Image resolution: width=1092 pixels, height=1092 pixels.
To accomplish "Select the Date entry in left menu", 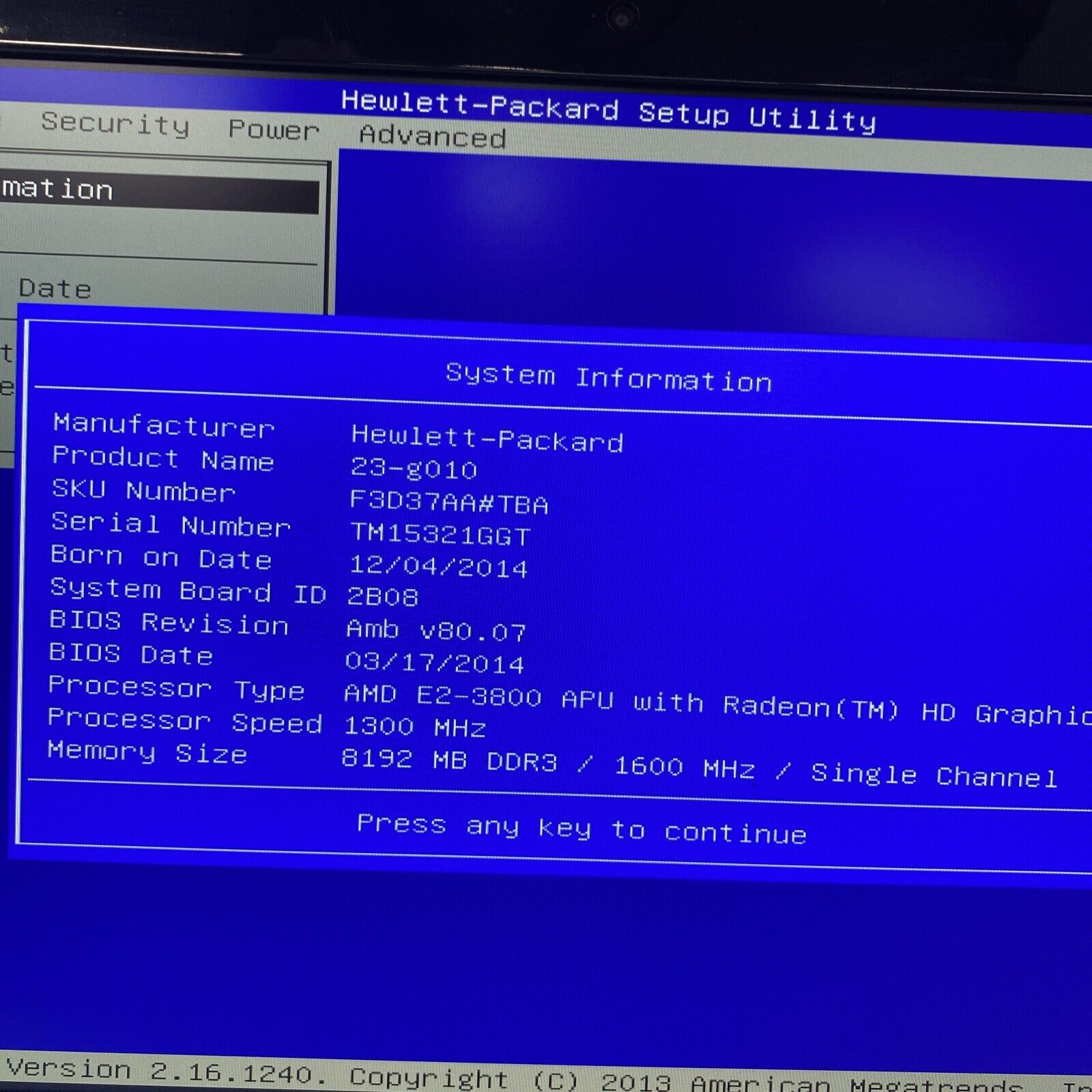I will click(x=55, y=288).
